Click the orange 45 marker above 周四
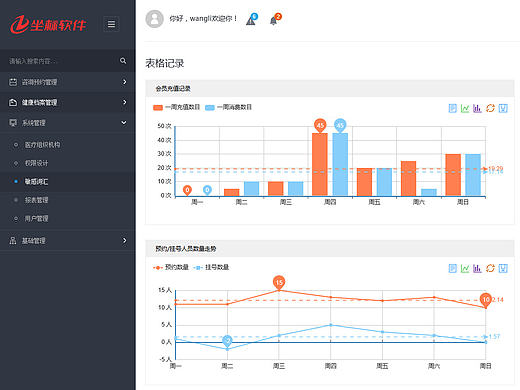The image size is (520, 390). pos(320,126)
